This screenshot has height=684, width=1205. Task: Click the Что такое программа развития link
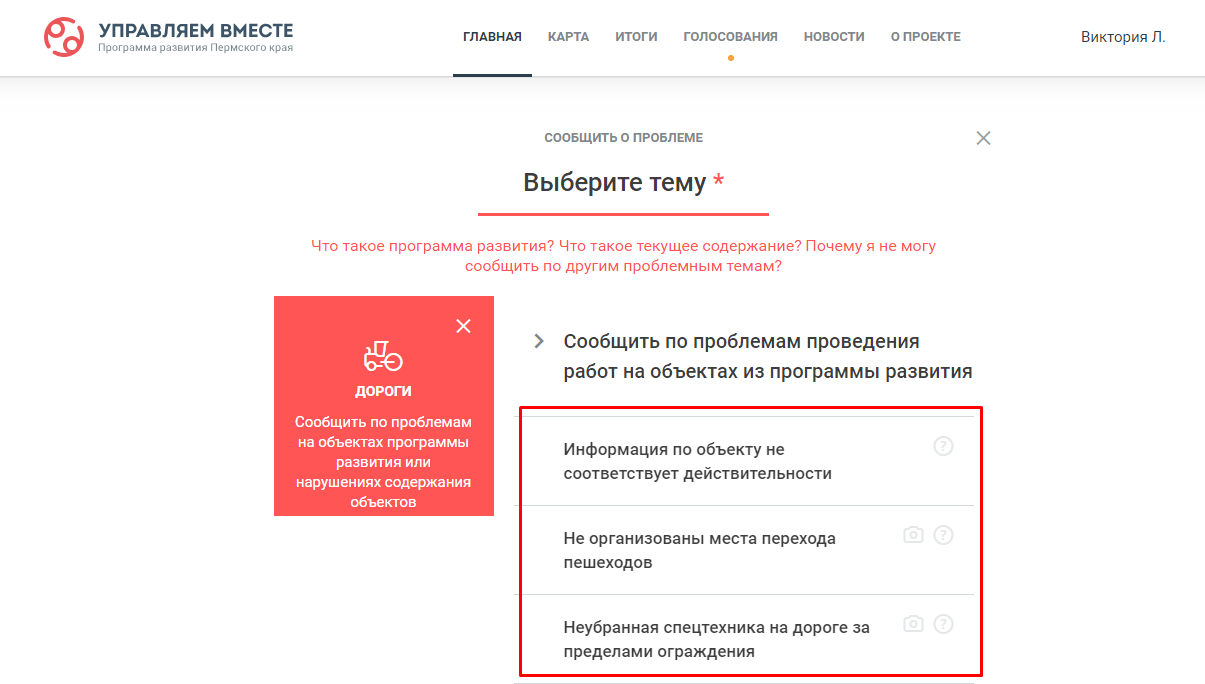coord(433,246)
